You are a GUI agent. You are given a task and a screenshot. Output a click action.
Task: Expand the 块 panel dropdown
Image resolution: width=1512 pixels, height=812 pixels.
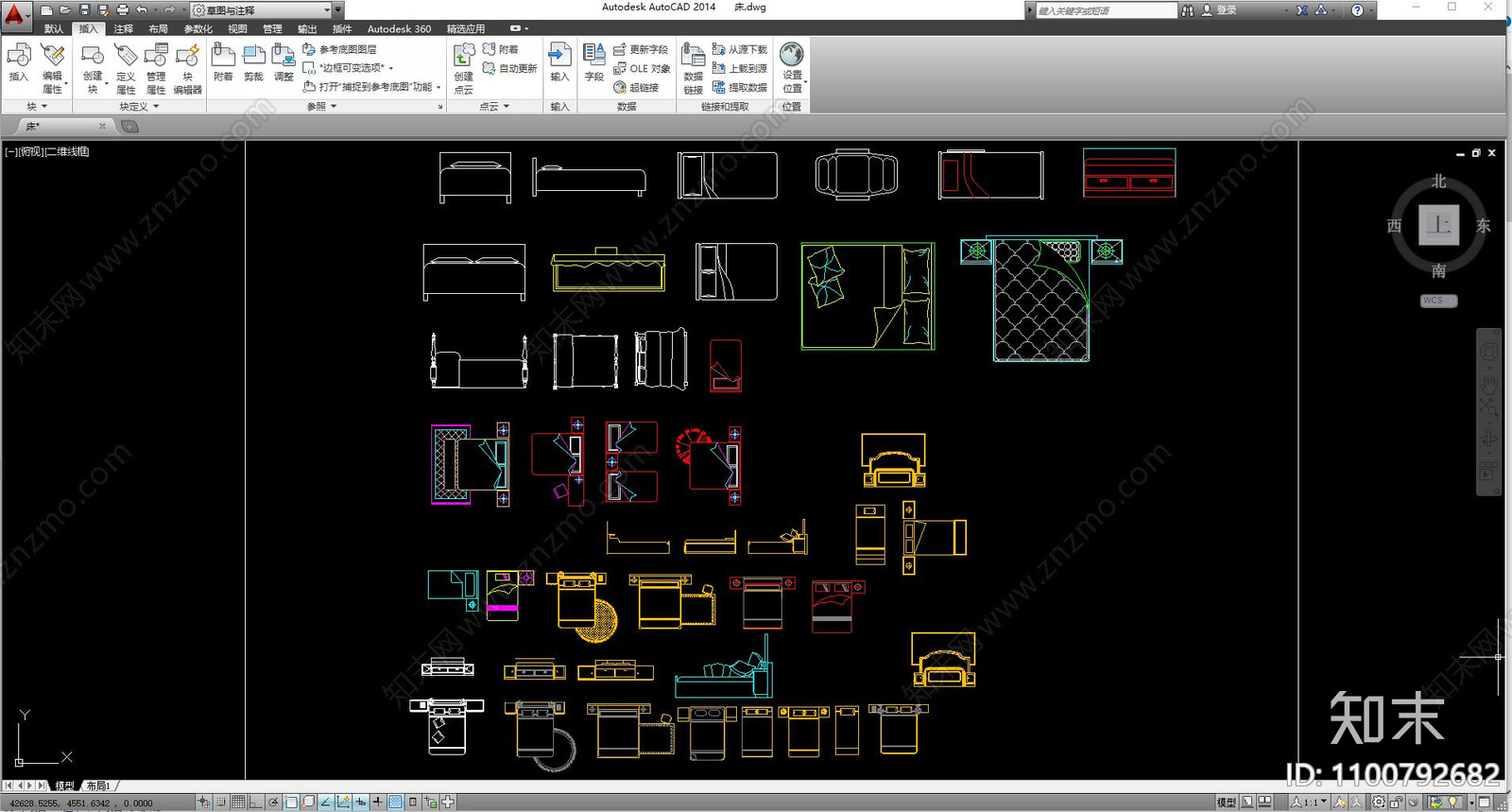pos(37,106)
